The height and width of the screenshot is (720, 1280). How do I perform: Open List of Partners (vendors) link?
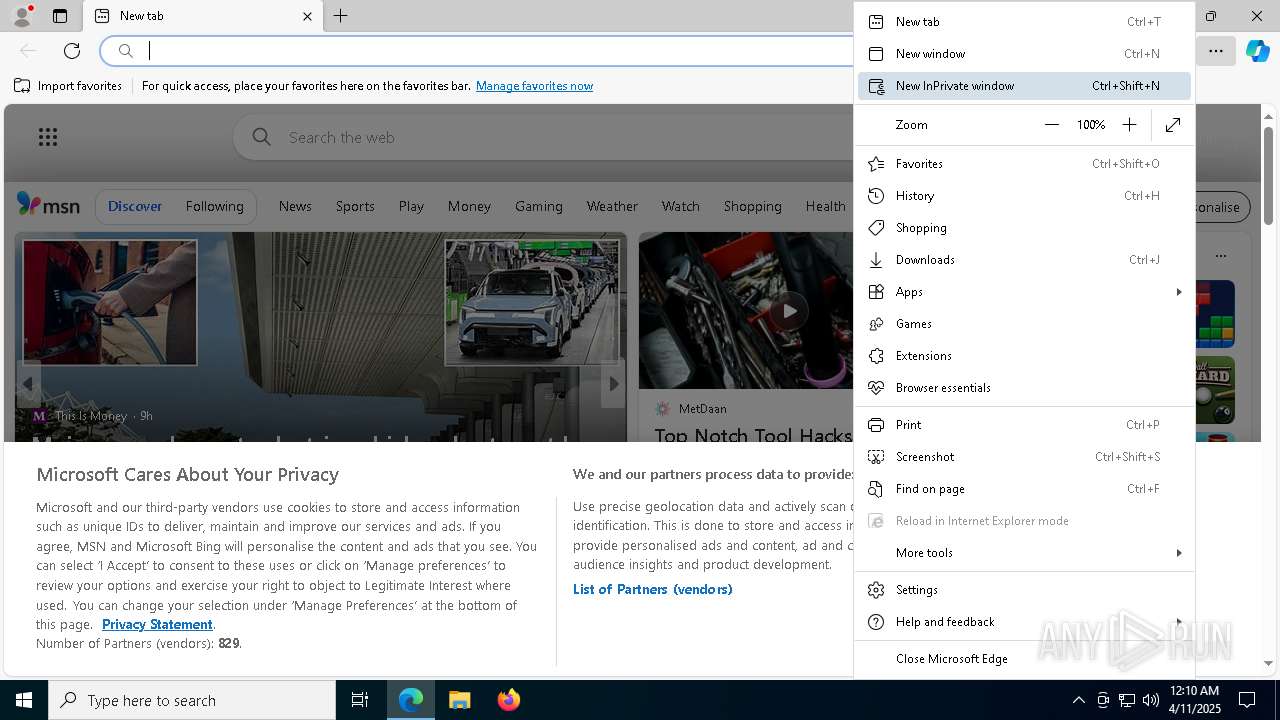coord(652,589)
